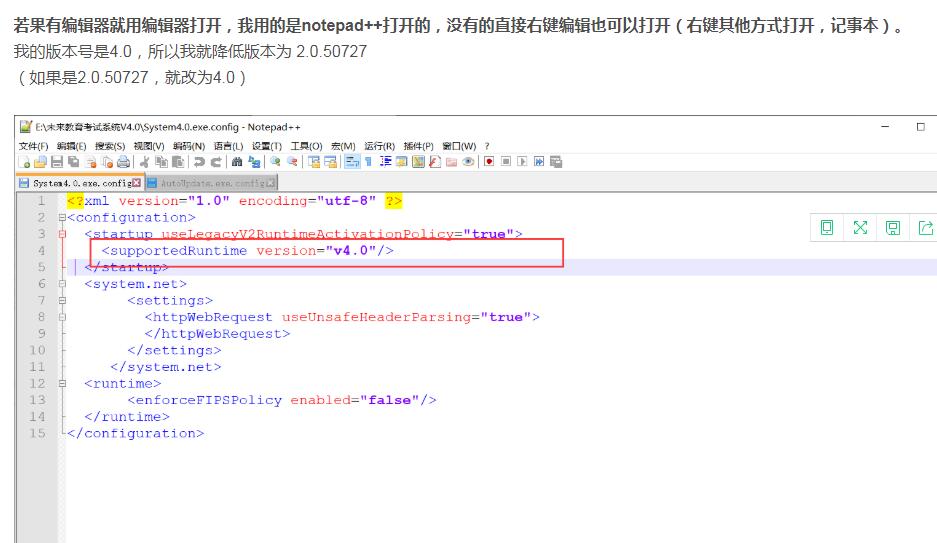
Task: Click the Save All toolbar icon
Action: (73, 162)
